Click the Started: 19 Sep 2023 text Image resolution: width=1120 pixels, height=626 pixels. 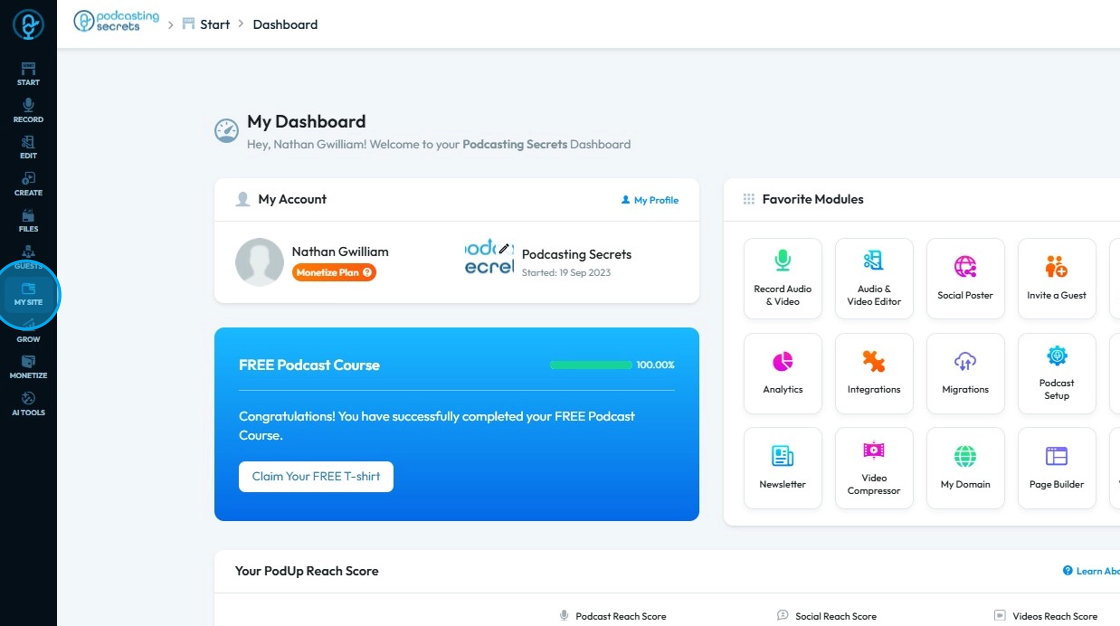pos(566,273)
